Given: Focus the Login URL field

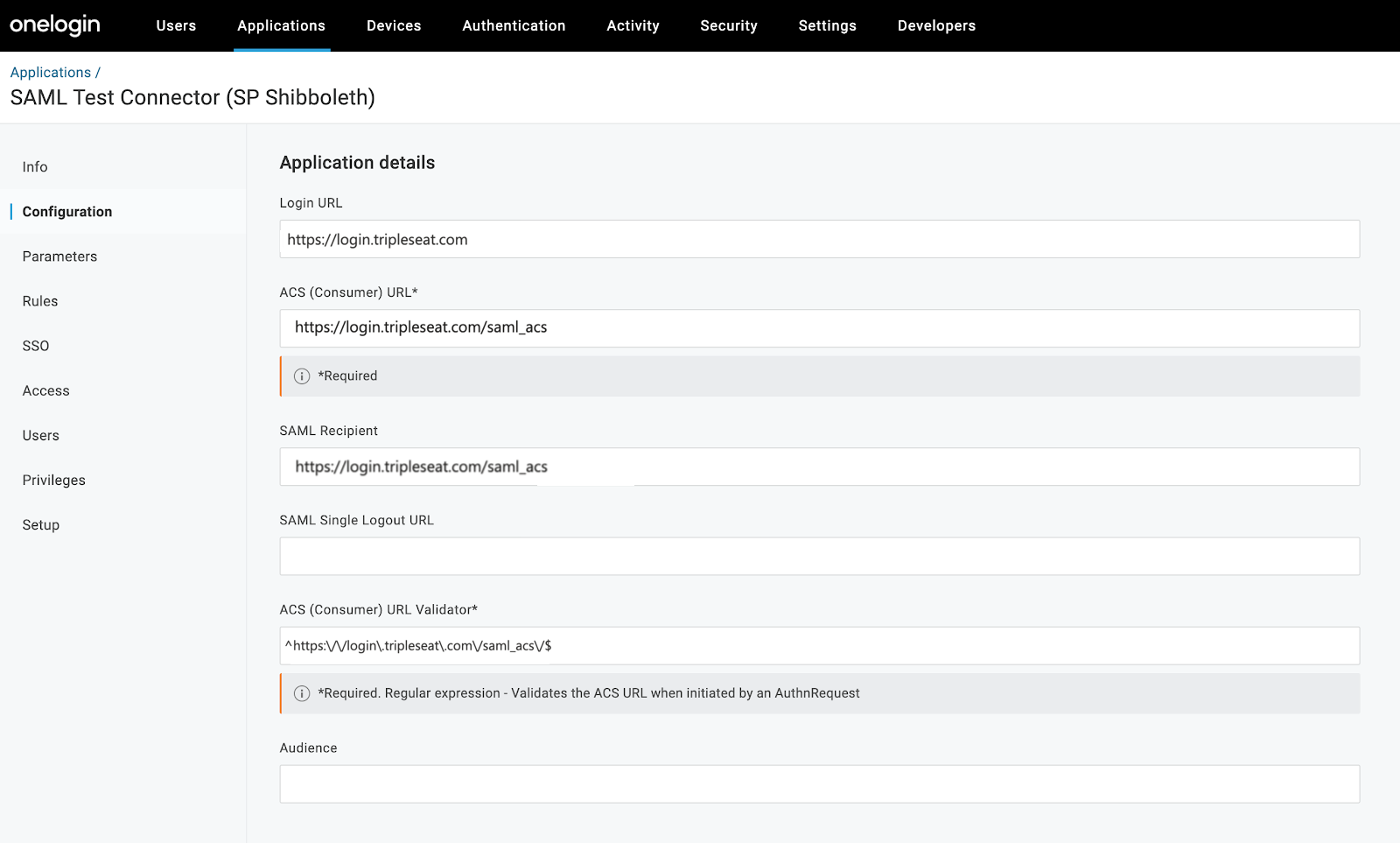Looking at the screenshot, I should pyautogui.click(x=819, y=239).
